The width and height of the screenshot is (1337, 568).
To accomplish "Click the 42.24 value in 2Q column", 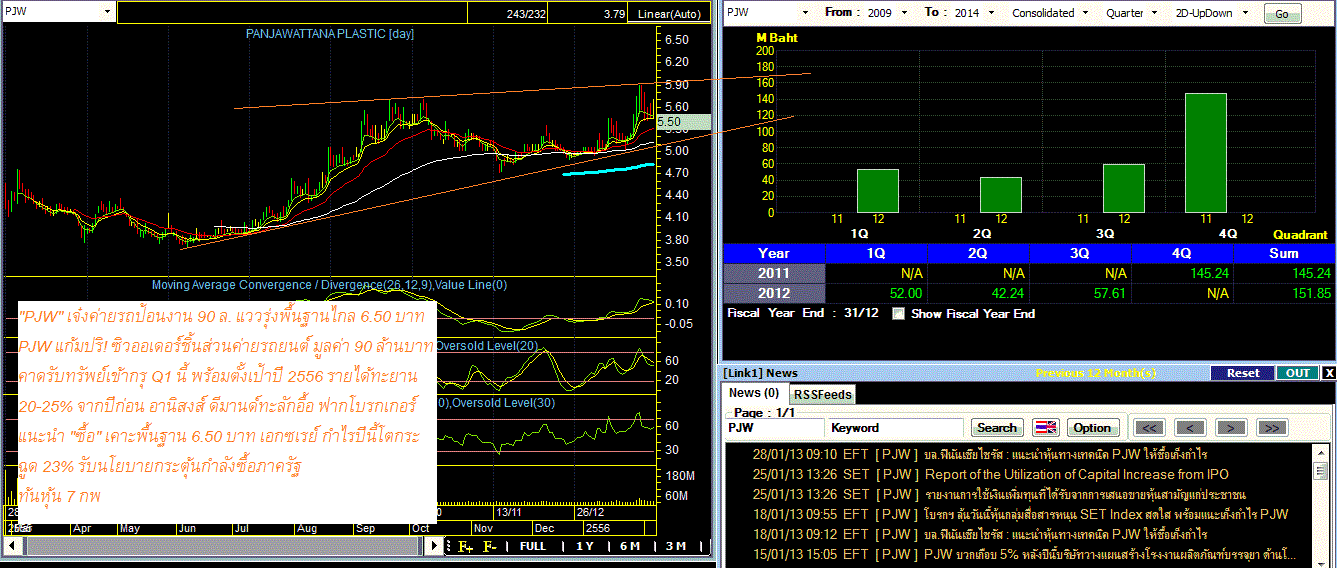I will pyautogui.click(x=1008, y=293).
